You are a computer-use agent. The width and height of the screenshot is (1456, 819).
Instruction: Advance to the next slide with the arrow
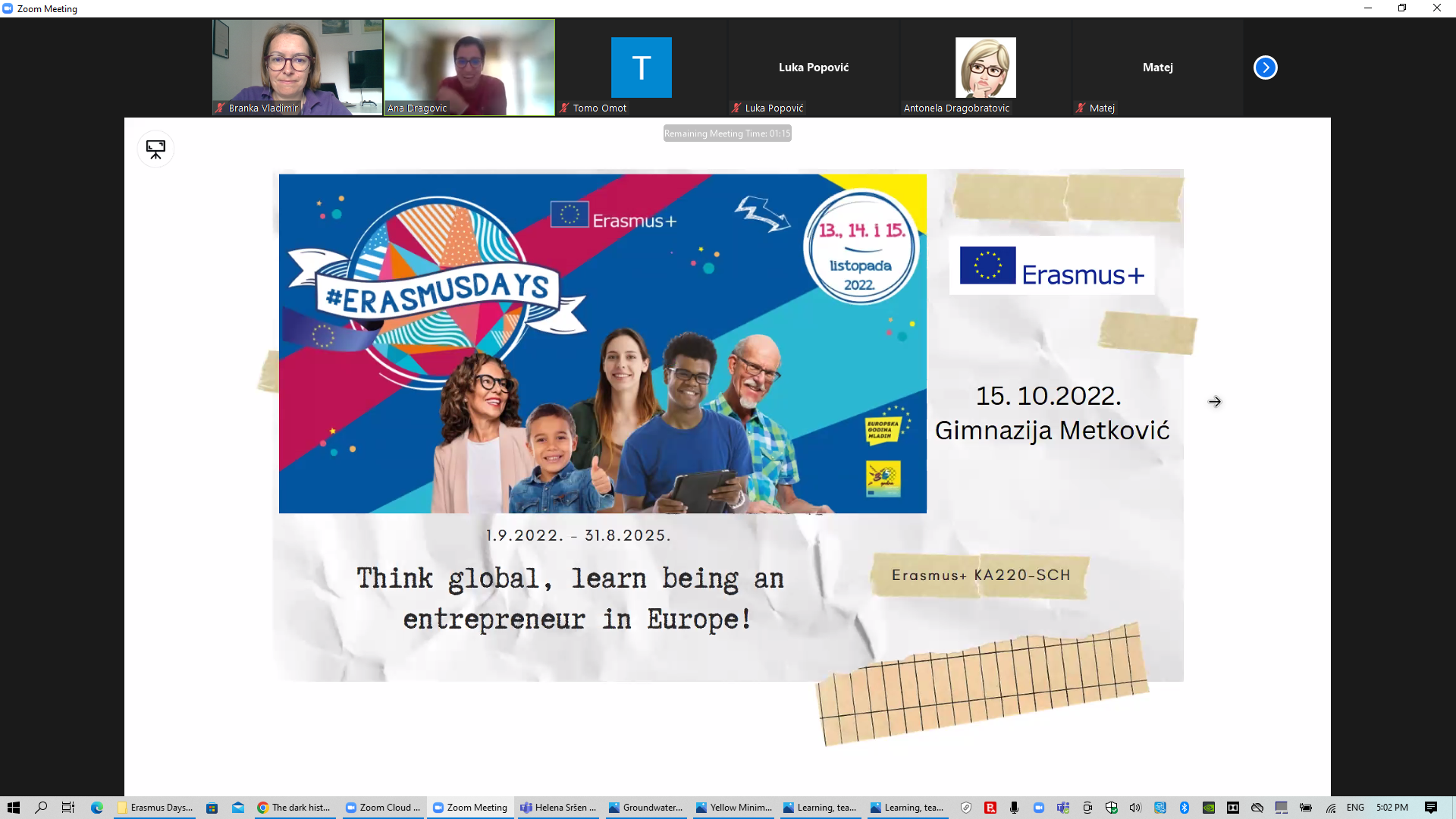(1215, 402)
